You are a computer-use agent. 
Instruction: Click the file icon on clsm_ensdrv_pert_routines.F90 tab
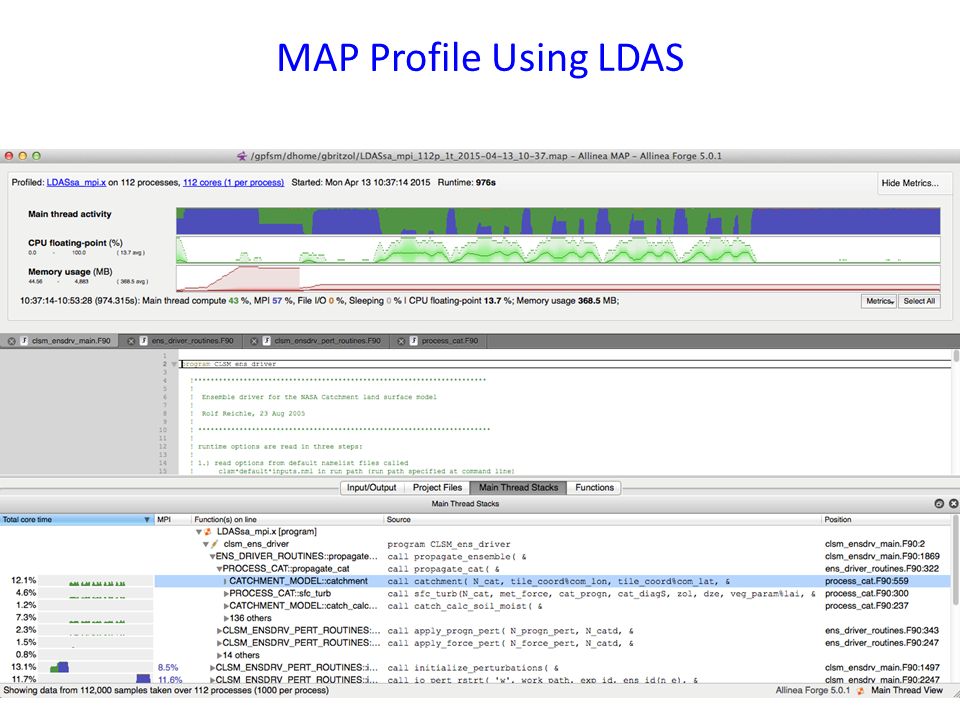click(266, 341)
